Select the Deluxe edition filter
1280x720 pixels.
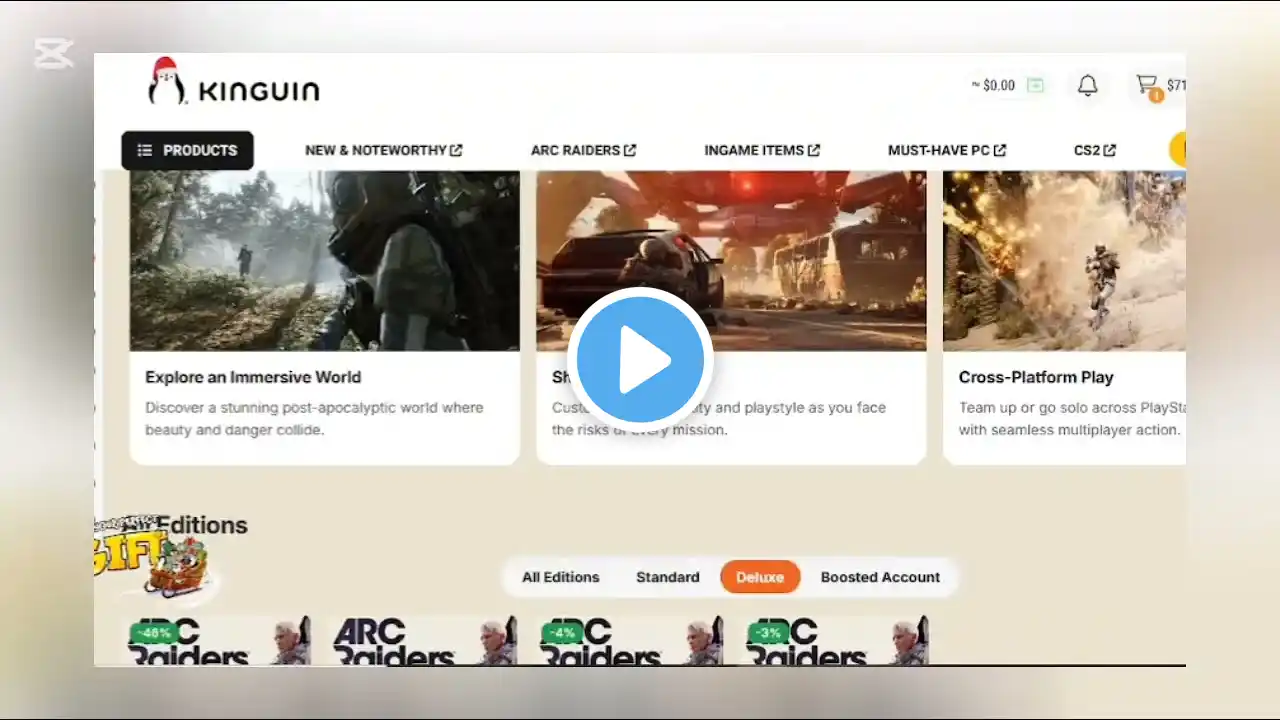point(760,577)
